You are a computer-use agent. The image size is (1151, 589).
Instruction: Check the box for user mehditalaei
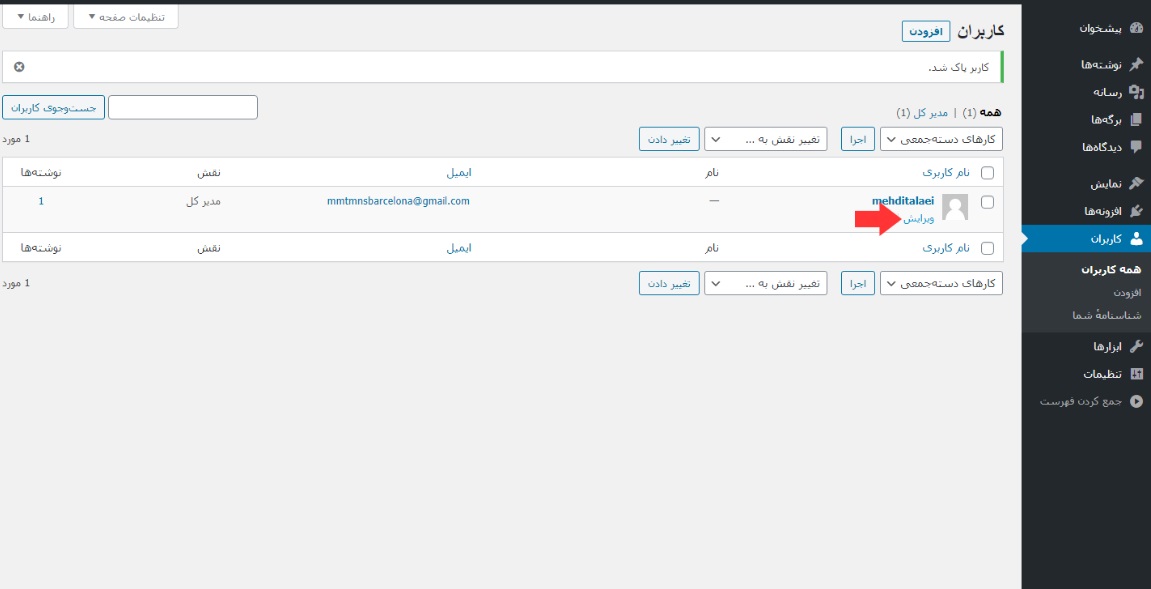(988, 202)
